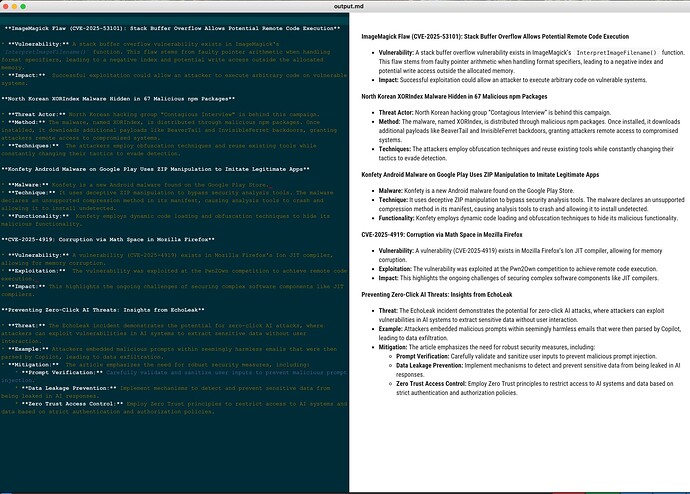This screenshot has height=494, width=690.
Task: Click the Exploitation label in preview pane
Action: pos(395,269)
